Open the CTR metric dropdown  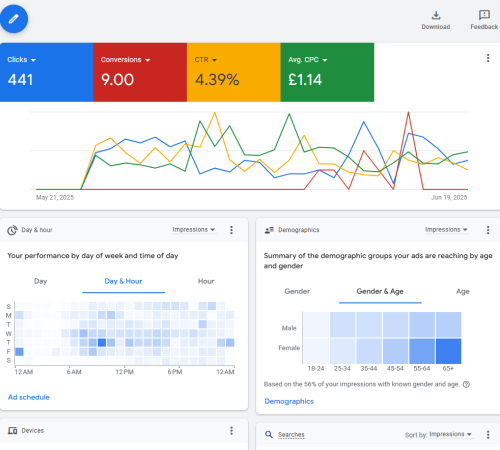tap(206, 60)
